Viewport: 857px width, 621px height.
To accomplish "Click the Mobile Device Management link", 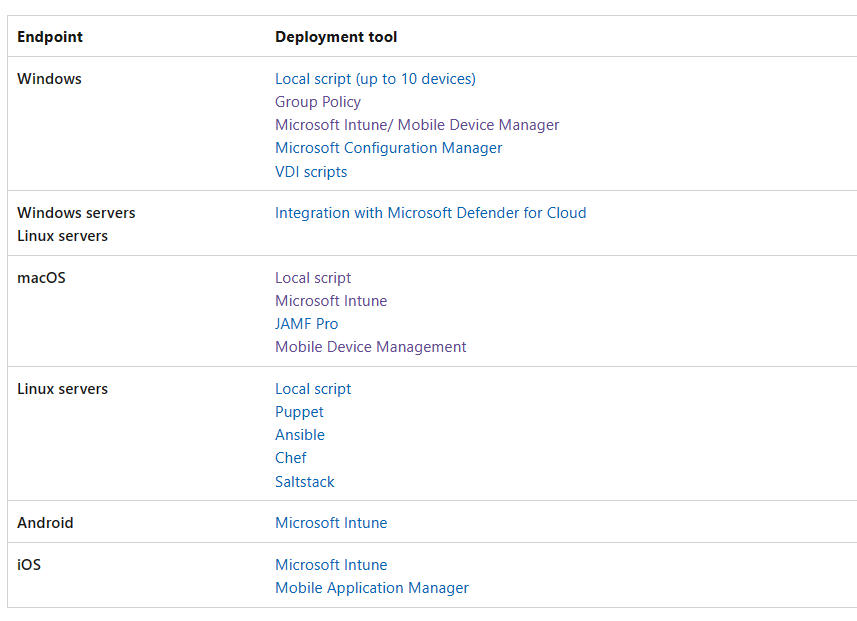I will coord(370,346).
